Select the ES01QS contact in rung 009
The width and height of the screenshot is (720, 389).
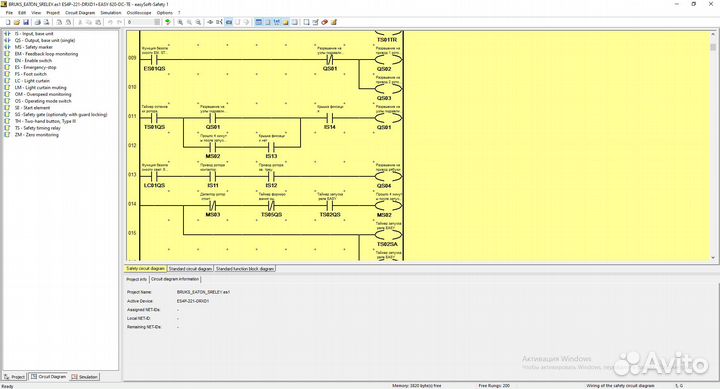point(154,60)
